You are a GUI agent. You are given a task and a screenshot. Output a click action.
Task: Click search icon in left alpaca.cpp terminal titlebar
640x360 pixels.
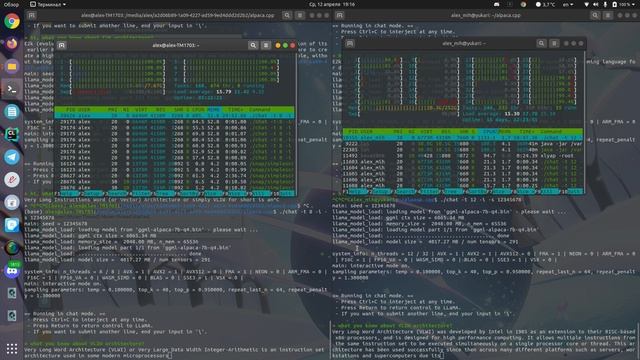point(287,15)
